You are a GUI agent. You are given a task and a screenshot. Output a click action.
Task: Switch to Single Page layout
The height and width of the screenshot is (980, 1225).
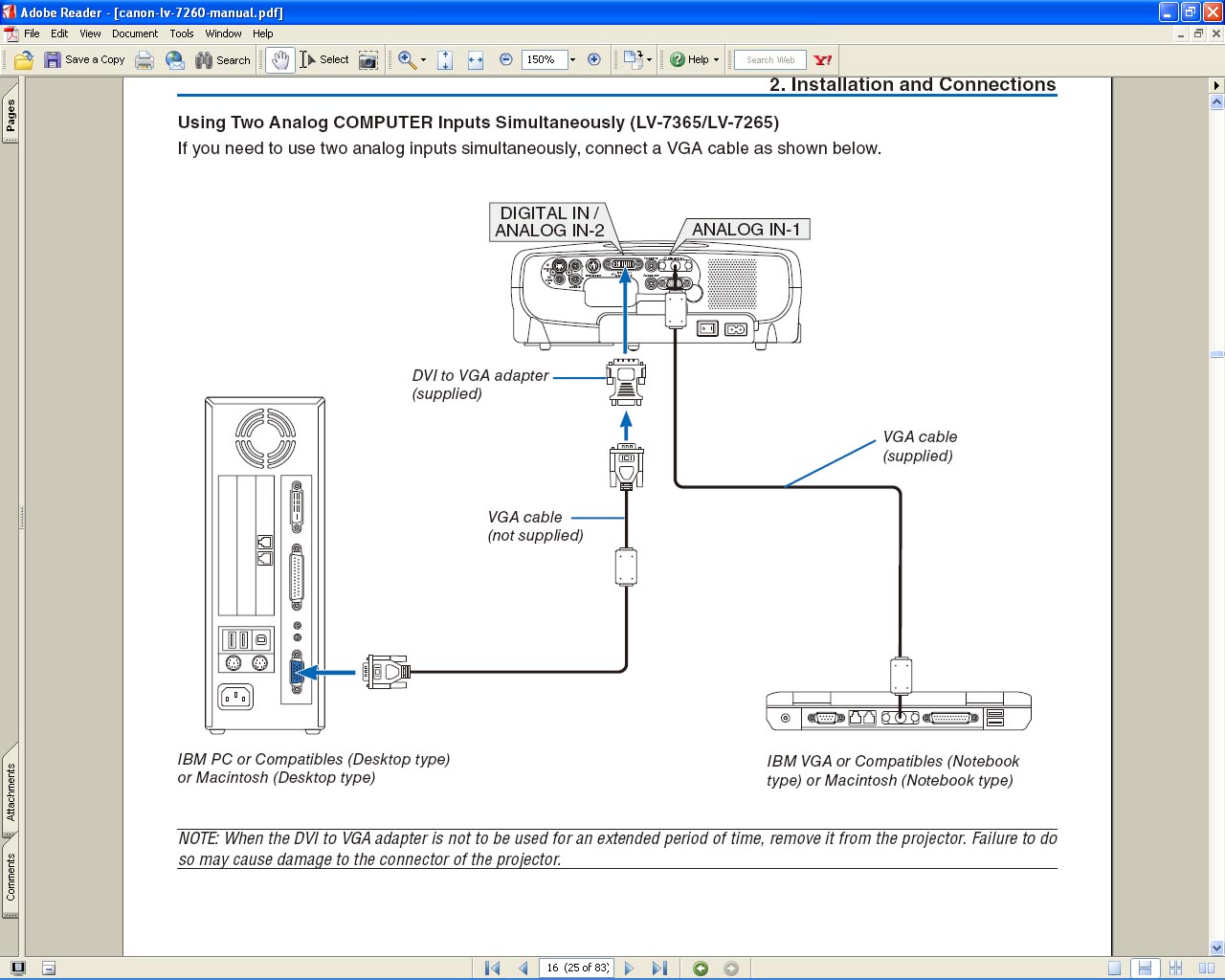(x=1114, y=969)
